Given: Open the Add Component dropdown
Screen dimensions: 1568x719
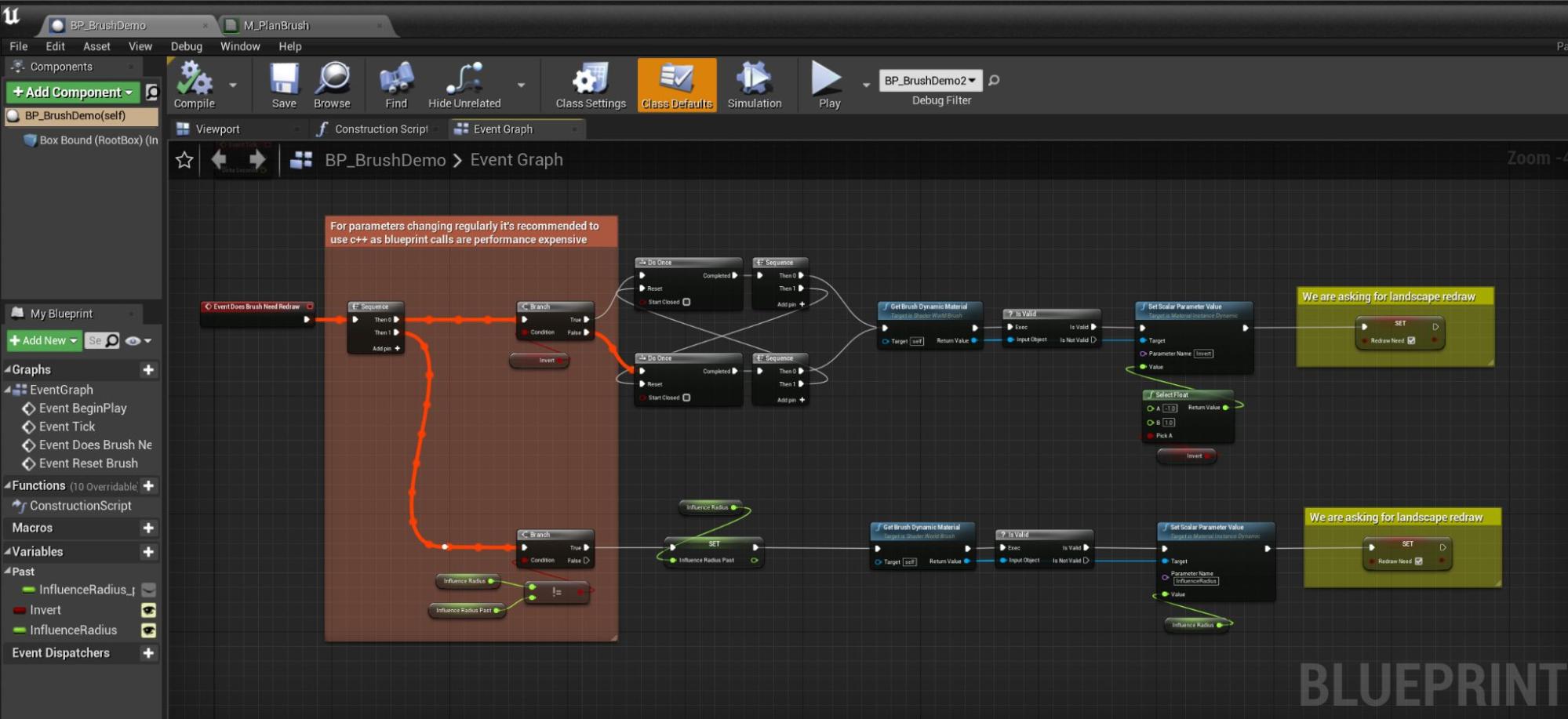Looking at the screenshot, I should [x=73, y=93].
